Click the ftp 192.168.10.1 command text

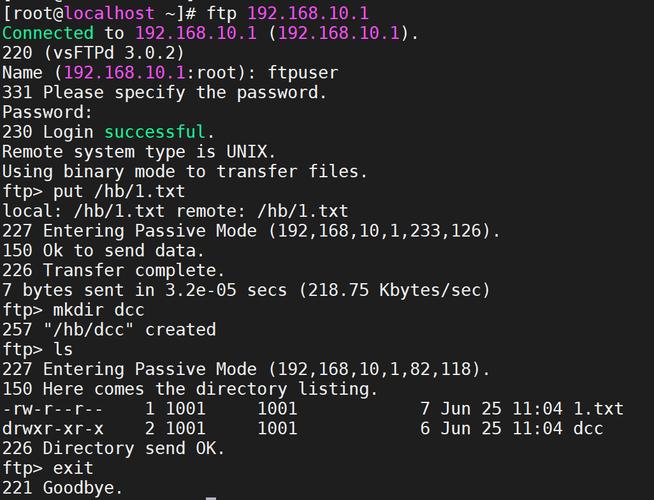tap(288, 13)
